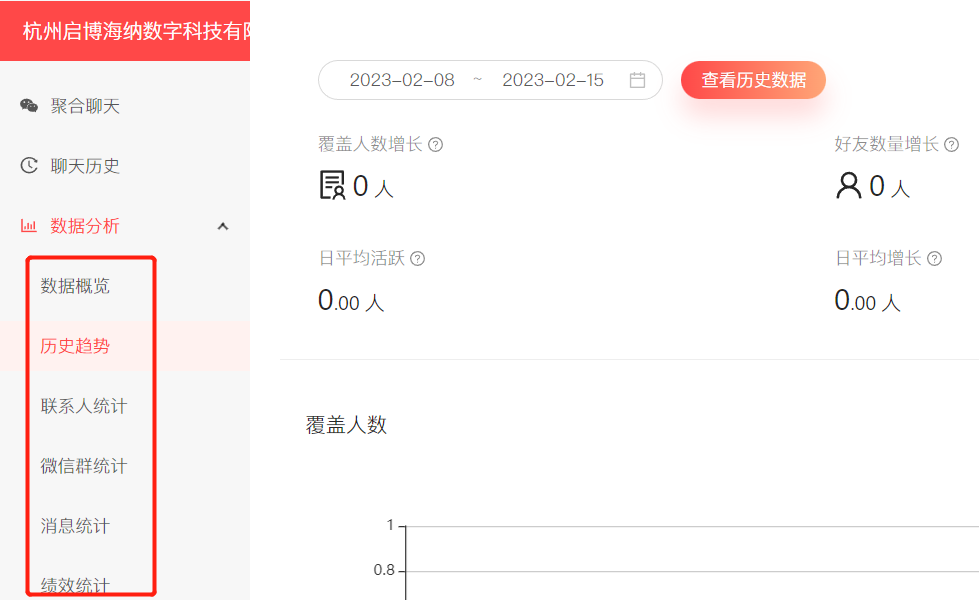Click help icon next to 日平均增长
The image size is (979, 600).
click(934, 259)
